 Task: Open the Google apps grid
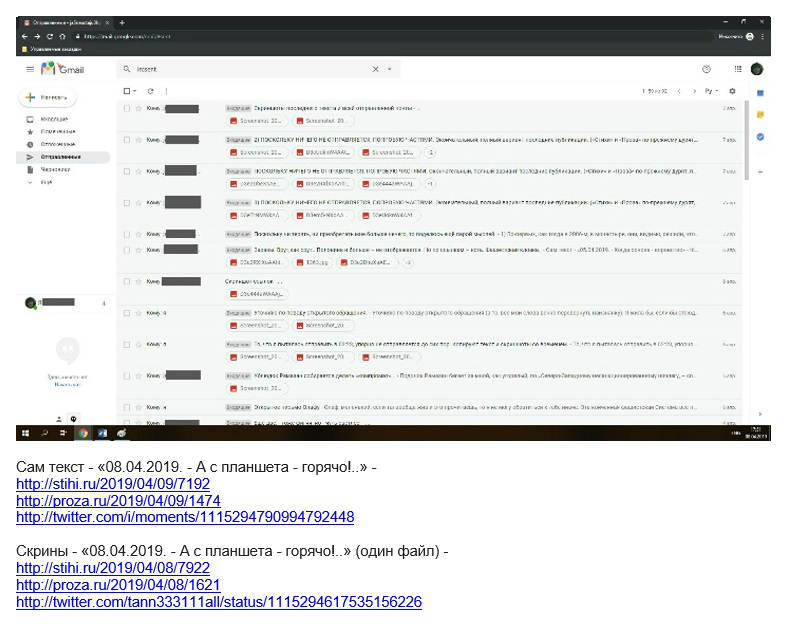click(738, 69)
